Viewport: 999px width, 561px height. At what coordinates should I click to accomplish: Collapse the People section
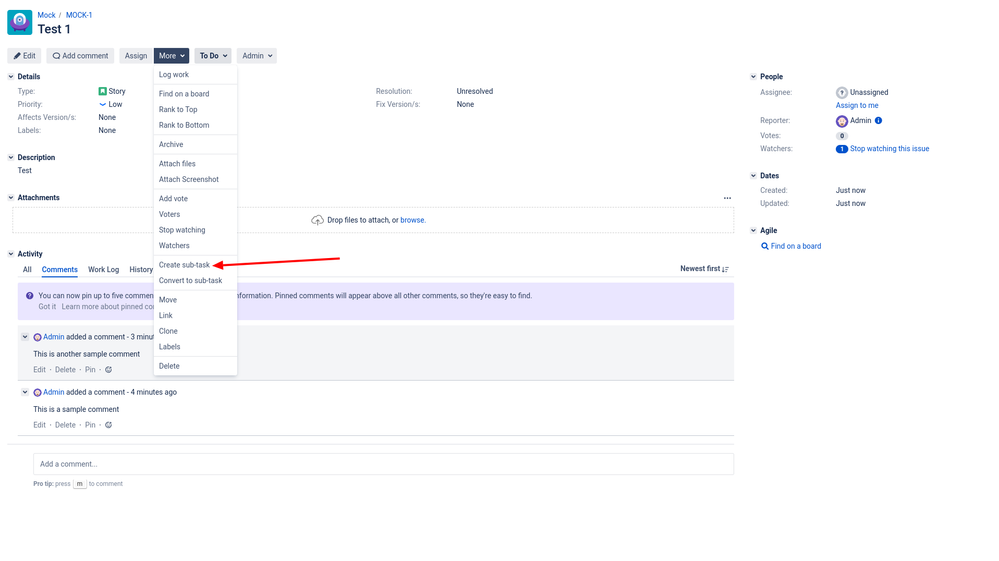pyautogui.click(x=753, y=76)
